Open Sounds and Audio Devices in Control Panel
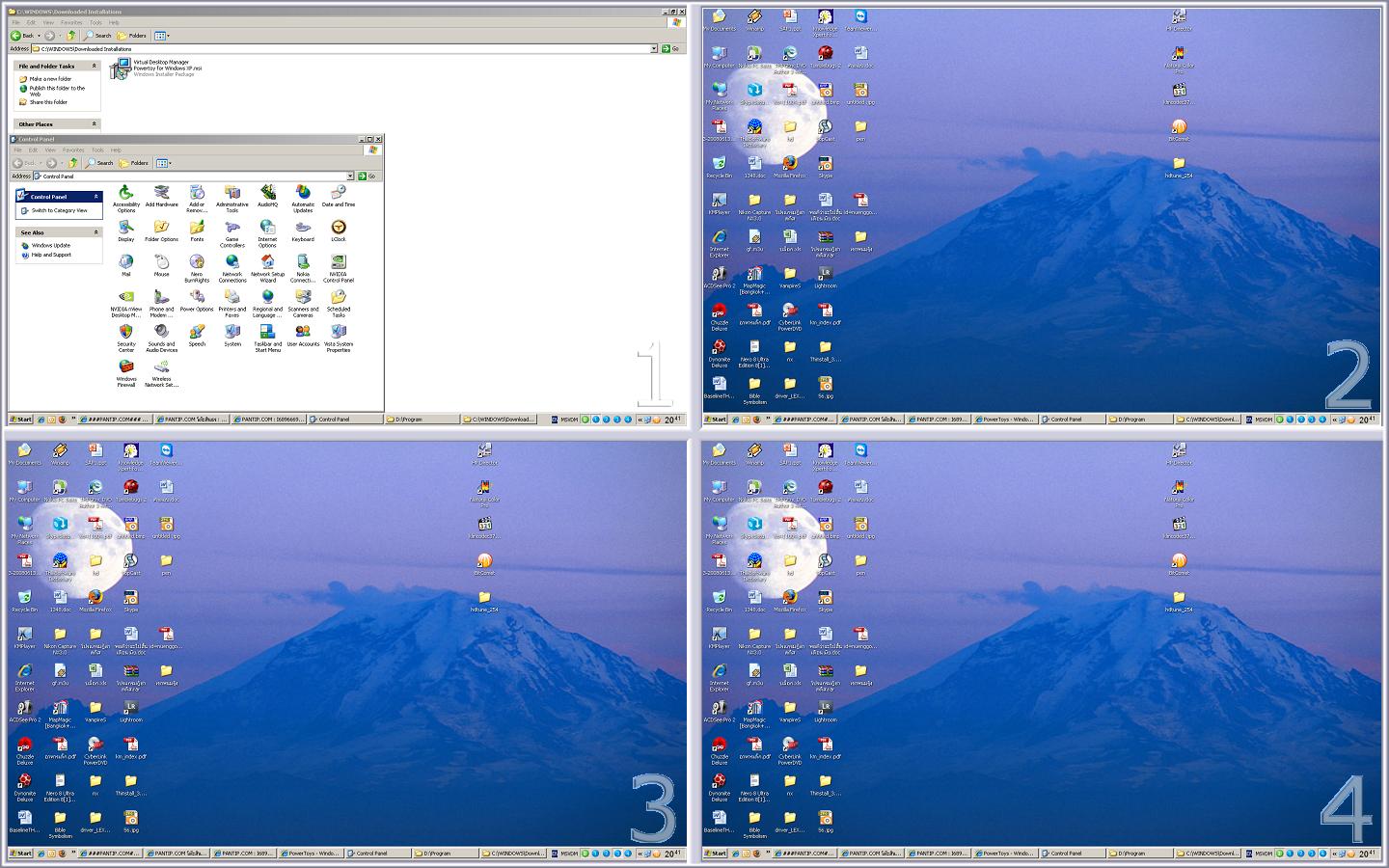 point(162,339)
